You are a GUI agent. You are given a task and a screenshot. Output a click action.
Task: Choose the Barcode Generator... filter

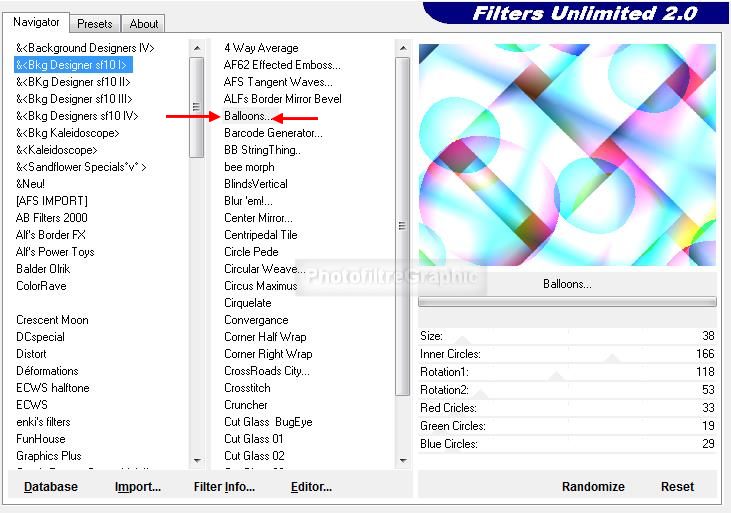pyautogui.click(x=273, y=133)
